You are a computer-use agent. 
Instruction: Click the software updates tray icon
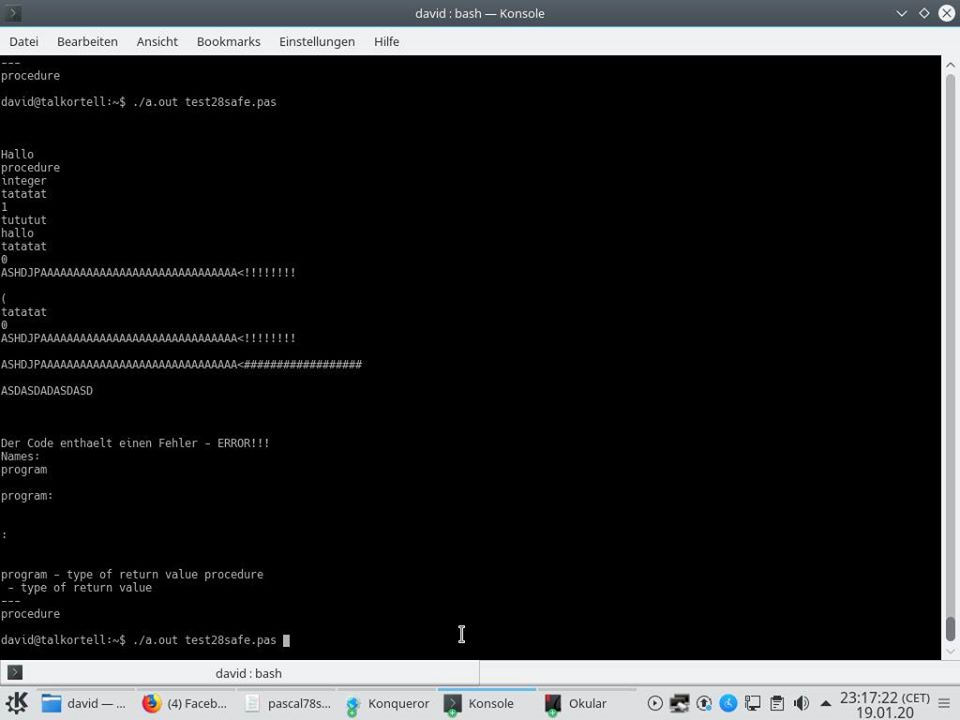click(704, 703)
